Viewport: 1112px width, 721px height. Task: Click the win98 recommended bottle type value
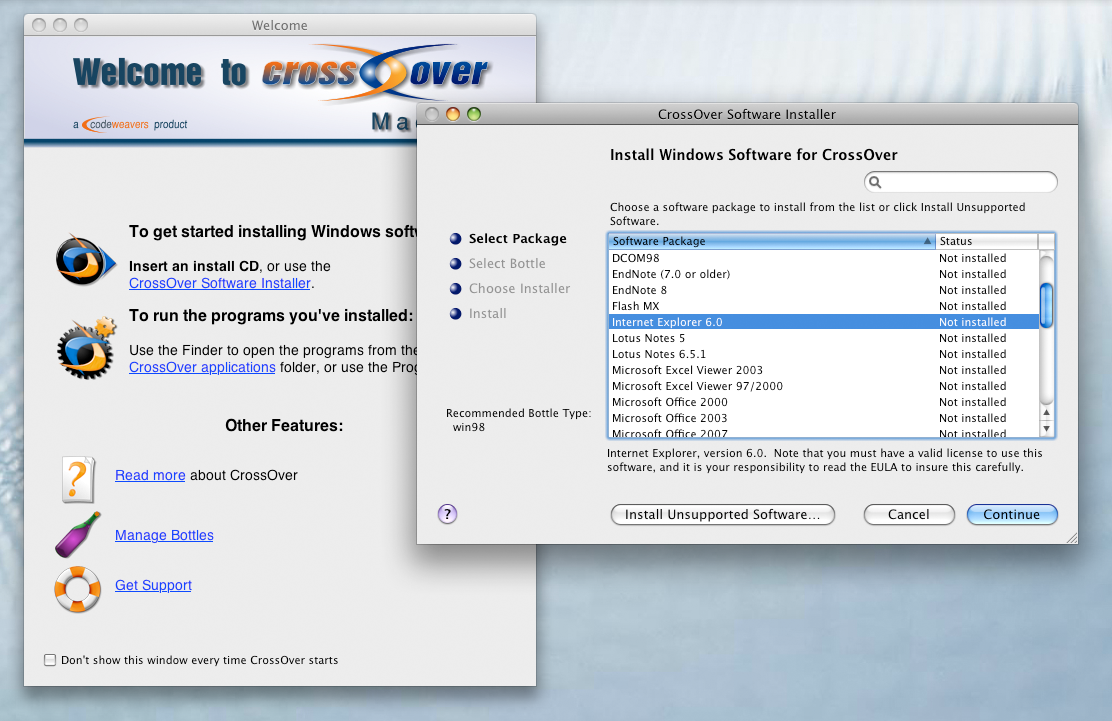click(x=469, y=427)
